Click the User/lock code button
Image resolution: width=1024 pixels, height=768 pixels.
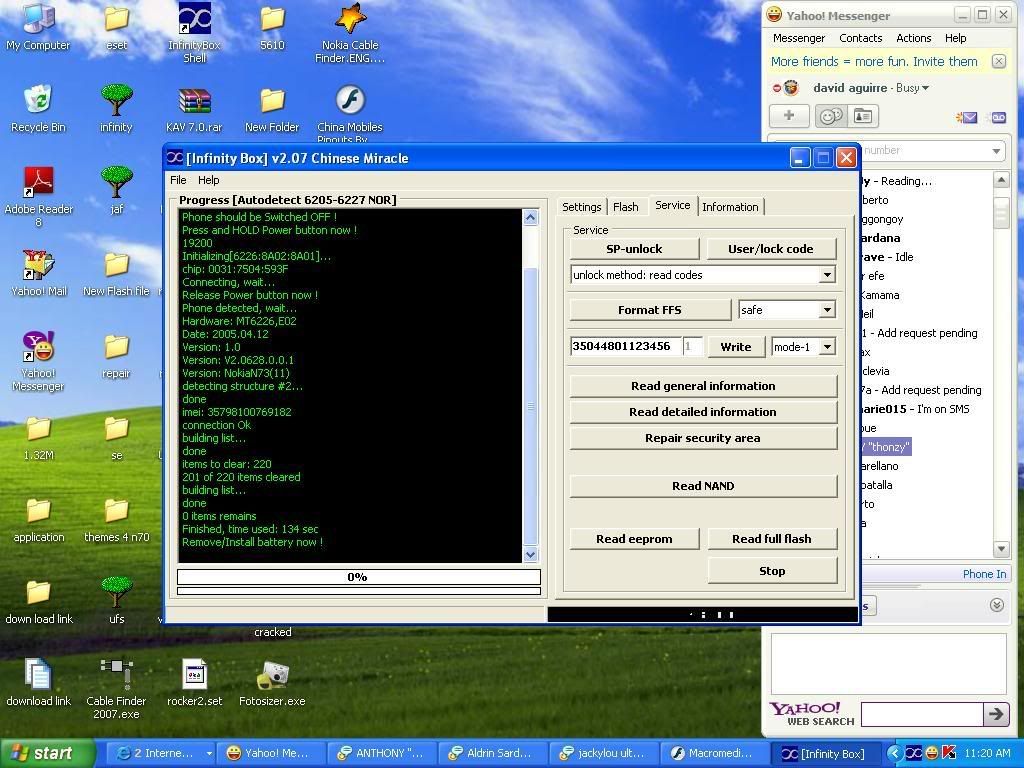click(x=771, y=249)
